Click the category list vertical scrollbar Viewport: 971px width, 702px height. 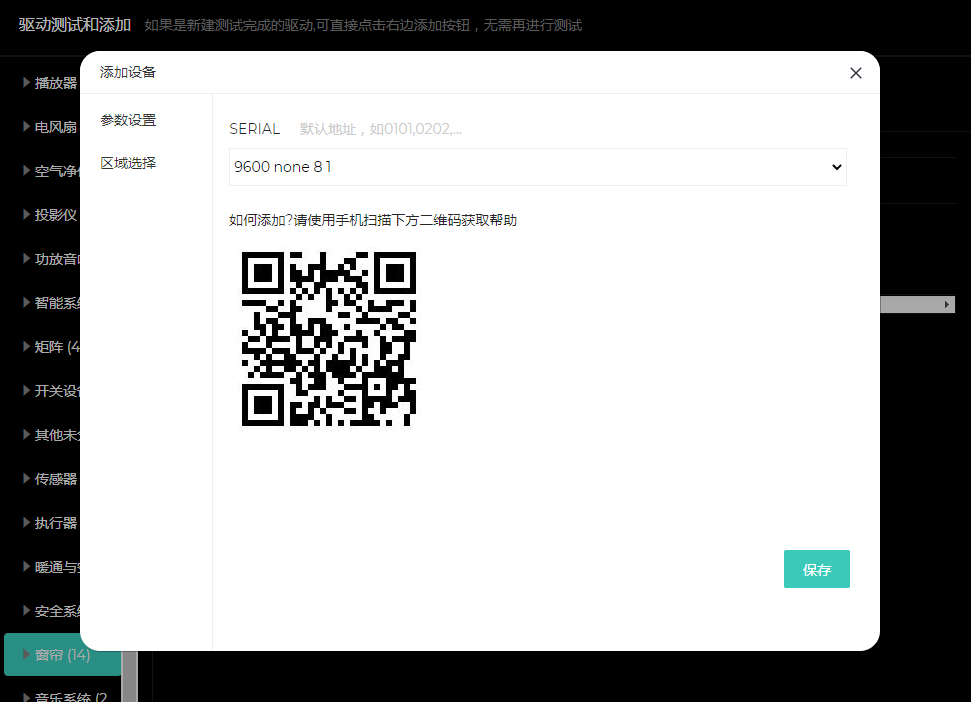(129, 676)
